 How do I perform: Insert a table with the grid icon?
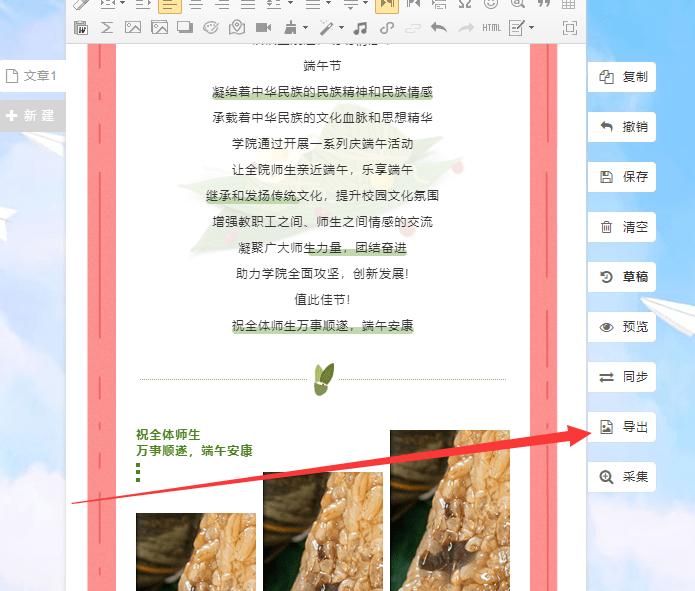[x=568, y=4]
